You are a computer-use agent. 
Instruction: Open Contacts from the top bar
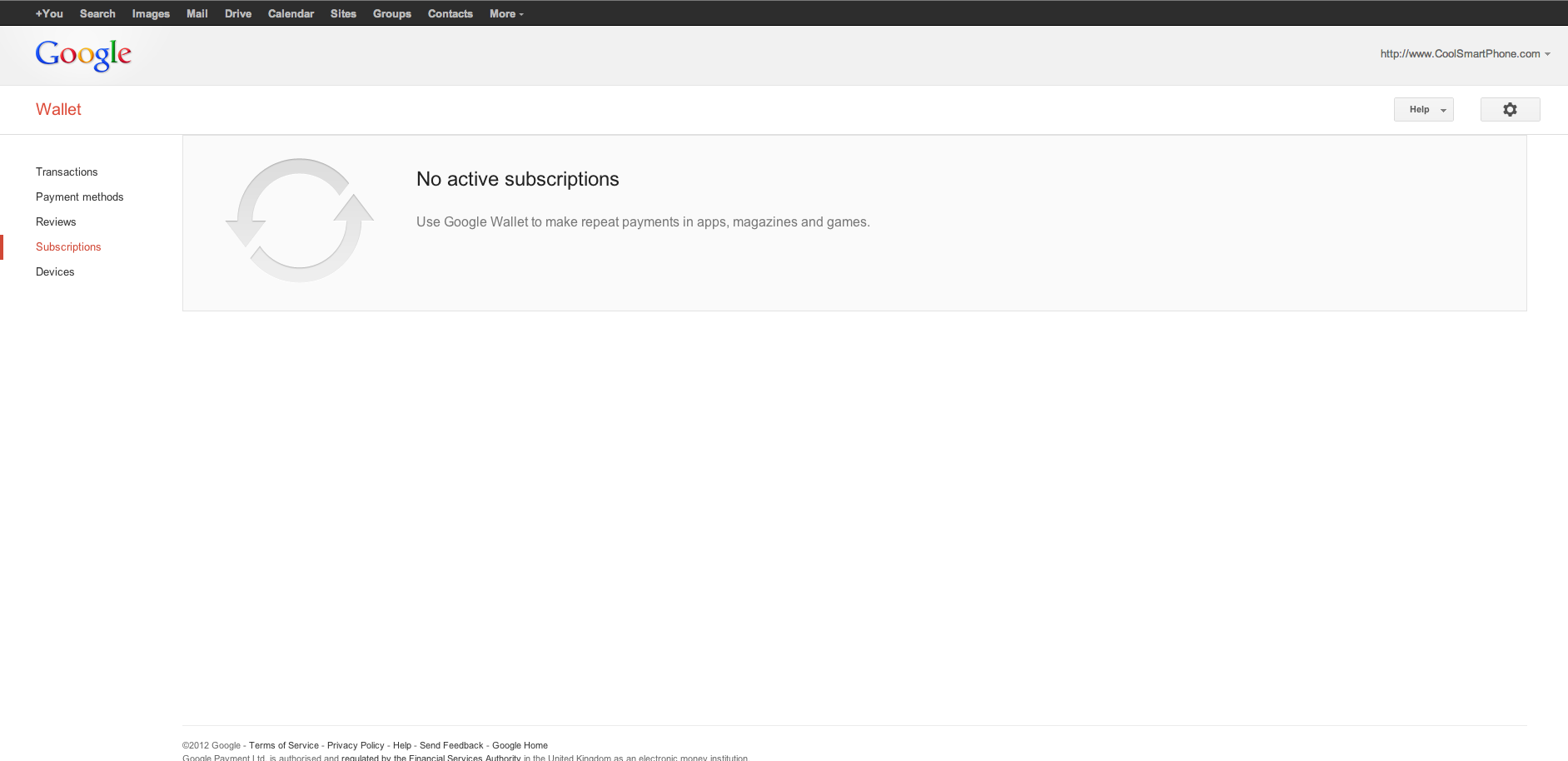[x=450, y=13]
